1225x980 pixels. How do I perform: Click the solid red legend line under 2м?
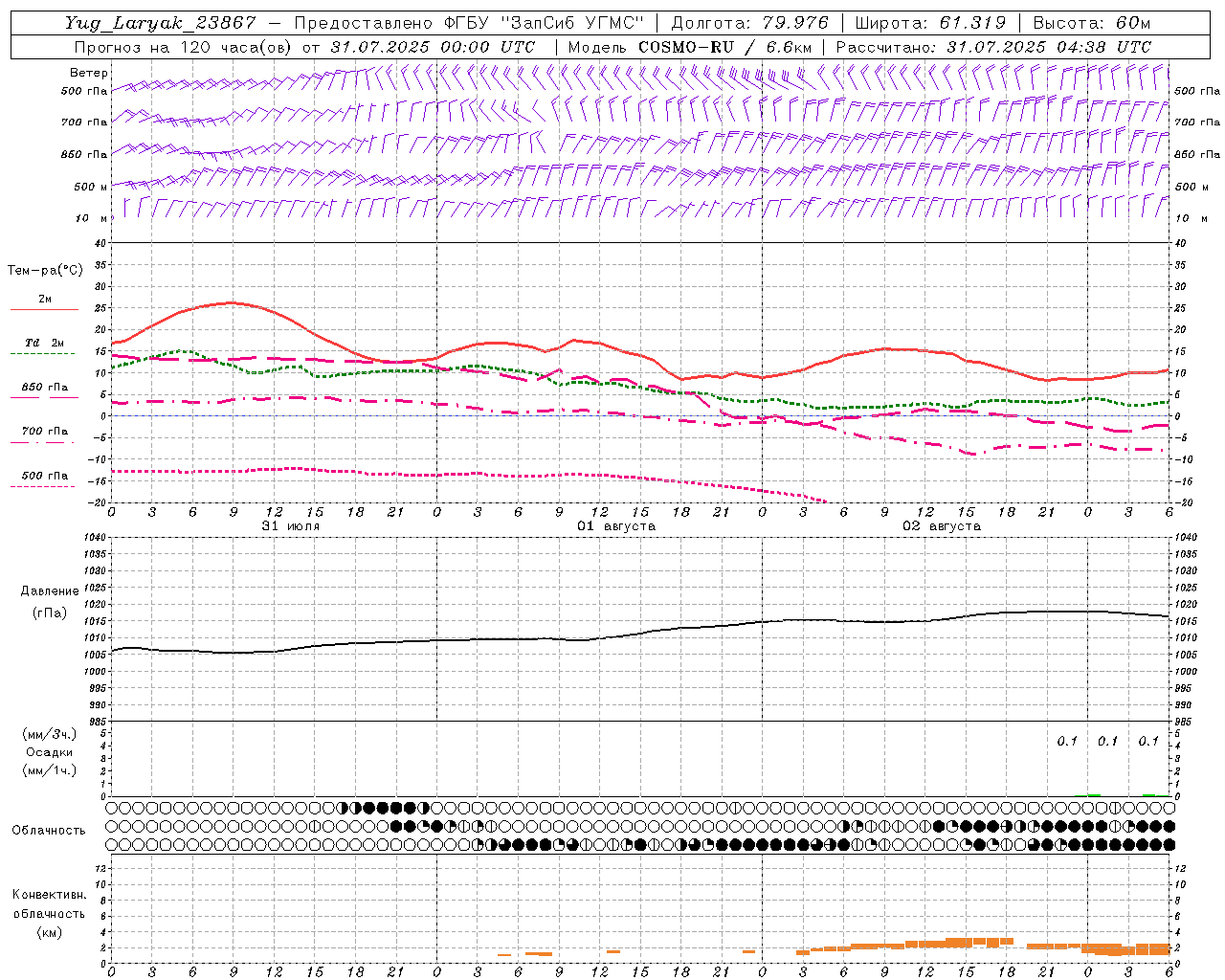(44, 310)
